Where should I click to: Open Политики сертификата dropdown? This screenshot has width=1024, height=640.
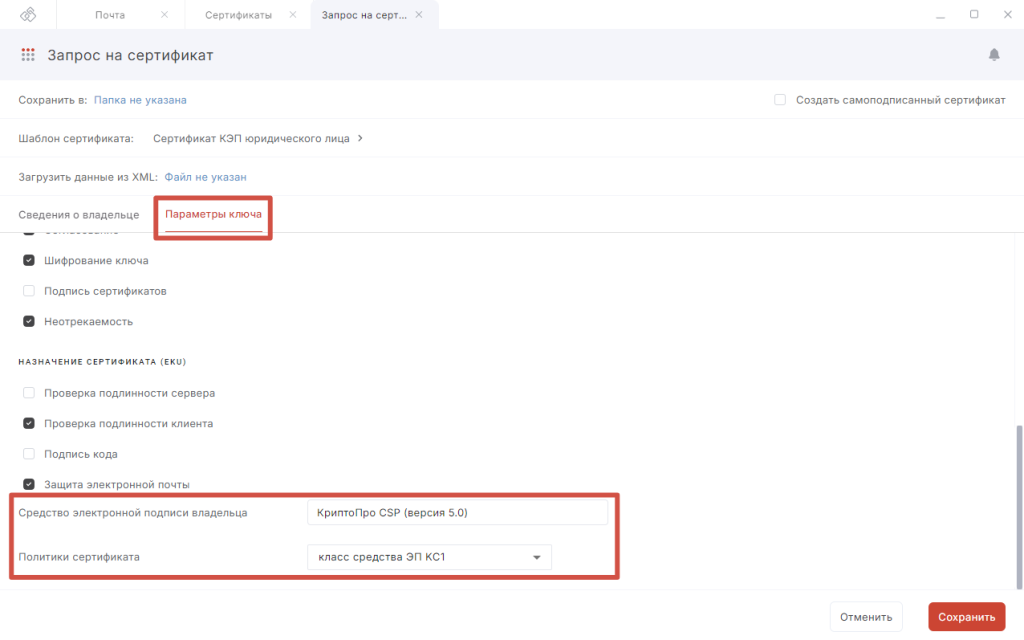[429, 557]
